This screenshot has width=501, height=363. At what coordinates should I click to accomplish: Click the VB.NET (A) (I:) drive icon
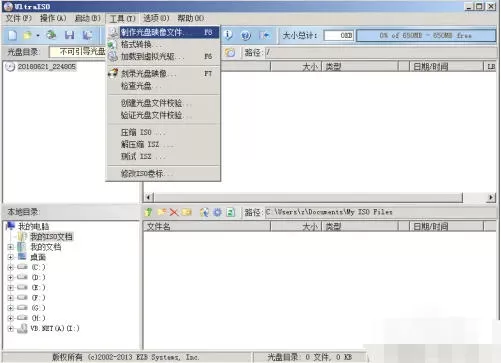coord(22,328)
